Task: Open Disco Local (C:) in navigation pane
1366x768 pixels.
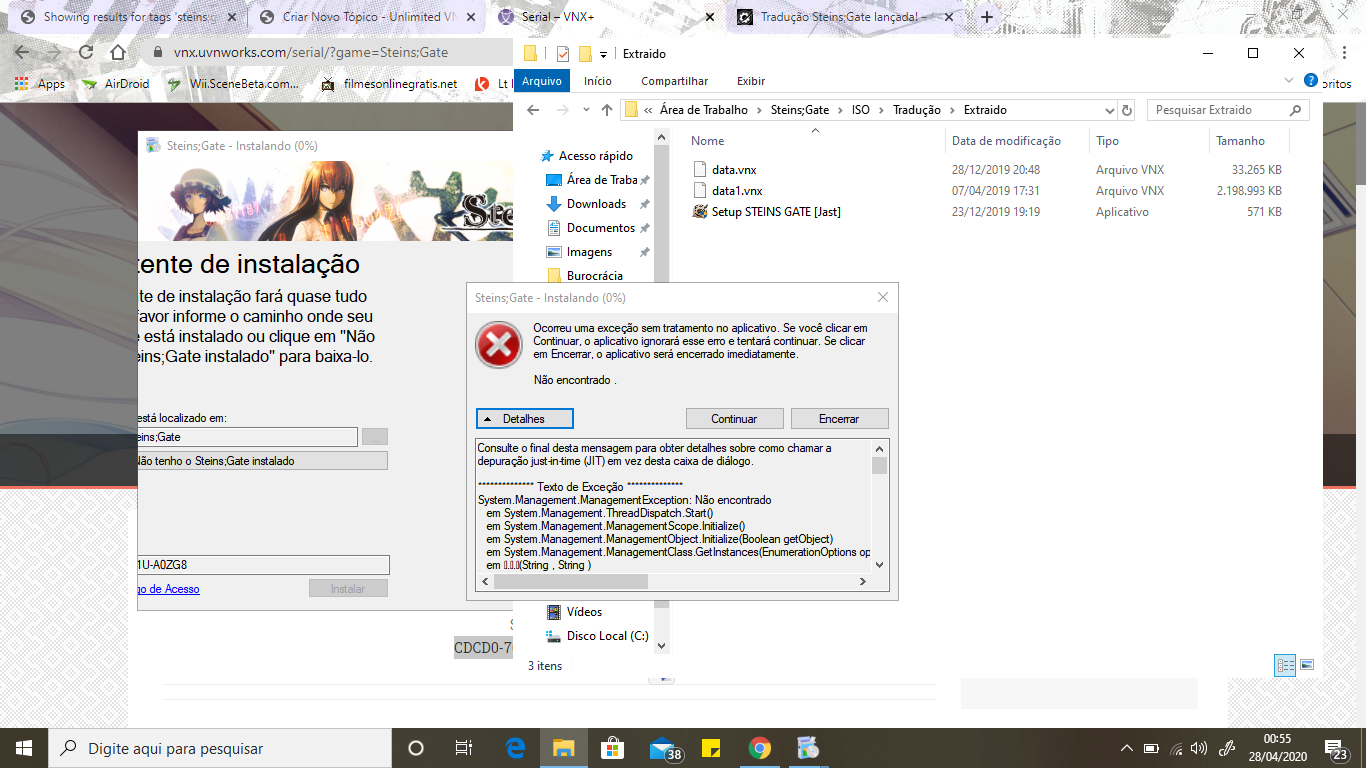Action: 607,636
